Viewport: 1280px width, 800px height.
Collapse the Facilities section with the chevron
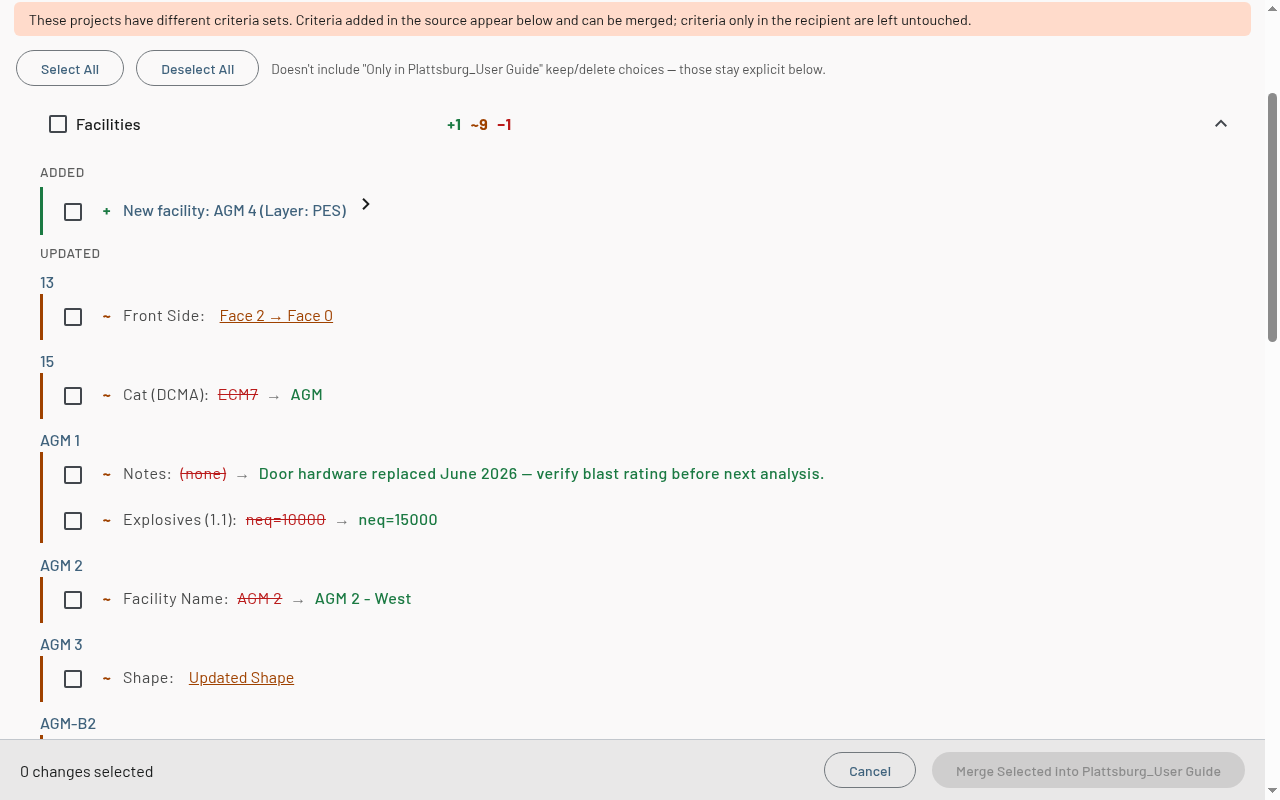(x=1220, y=124)
